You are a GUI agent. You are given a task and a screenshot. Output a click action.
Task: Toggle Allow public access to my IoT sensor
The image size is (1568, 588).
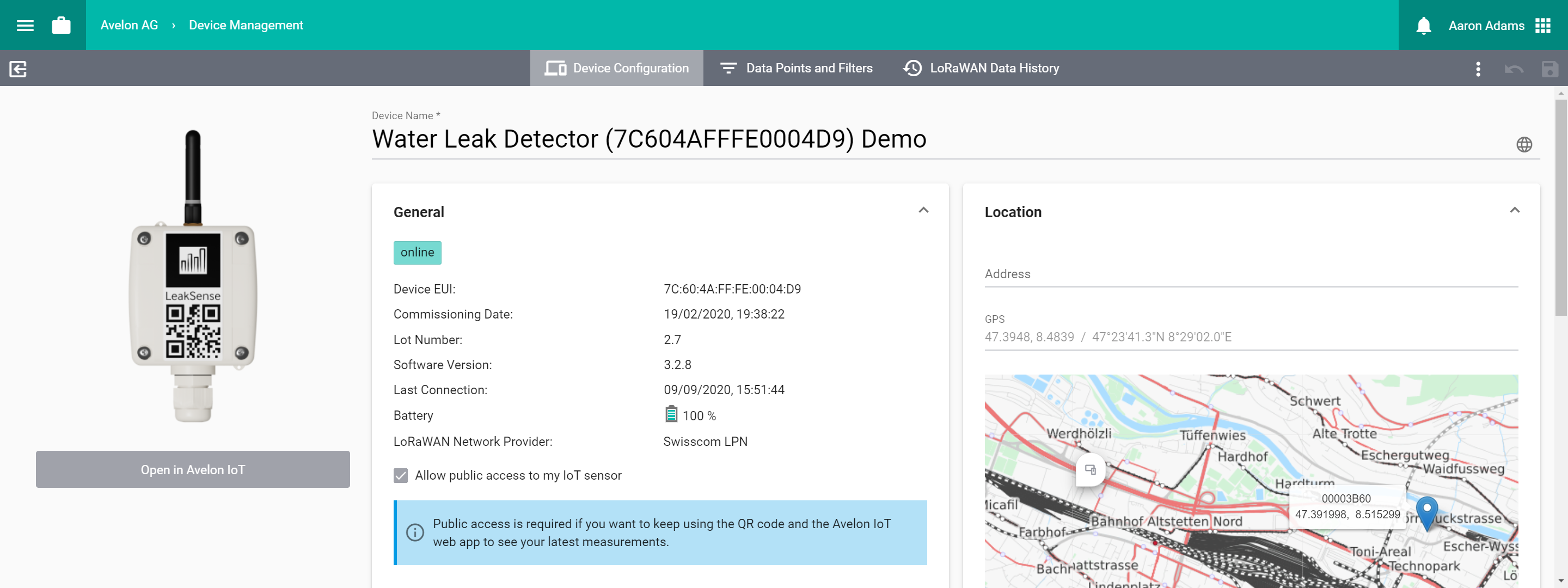[401, 475]
